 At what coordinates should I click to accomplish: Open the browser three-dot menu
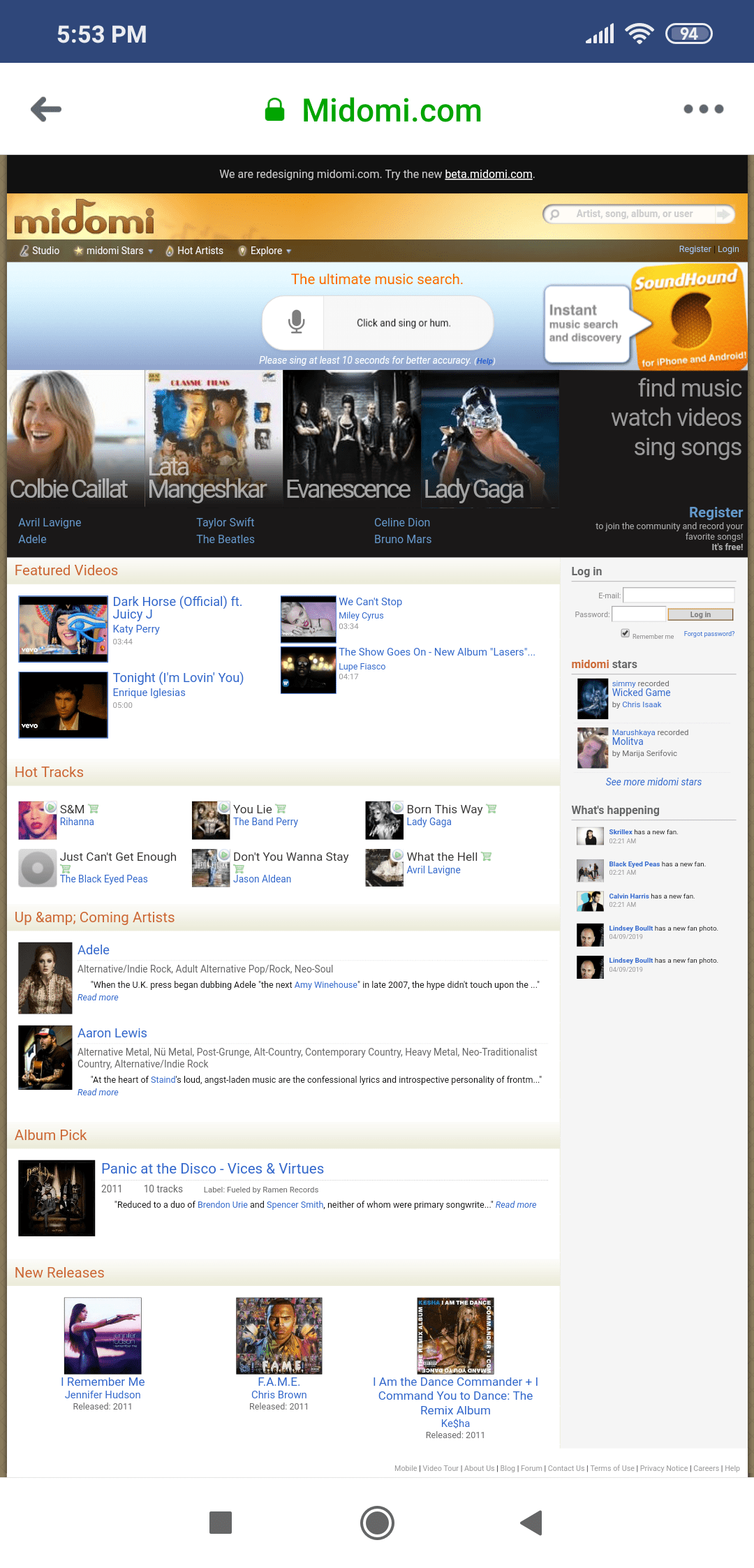[x=703, y=109]
